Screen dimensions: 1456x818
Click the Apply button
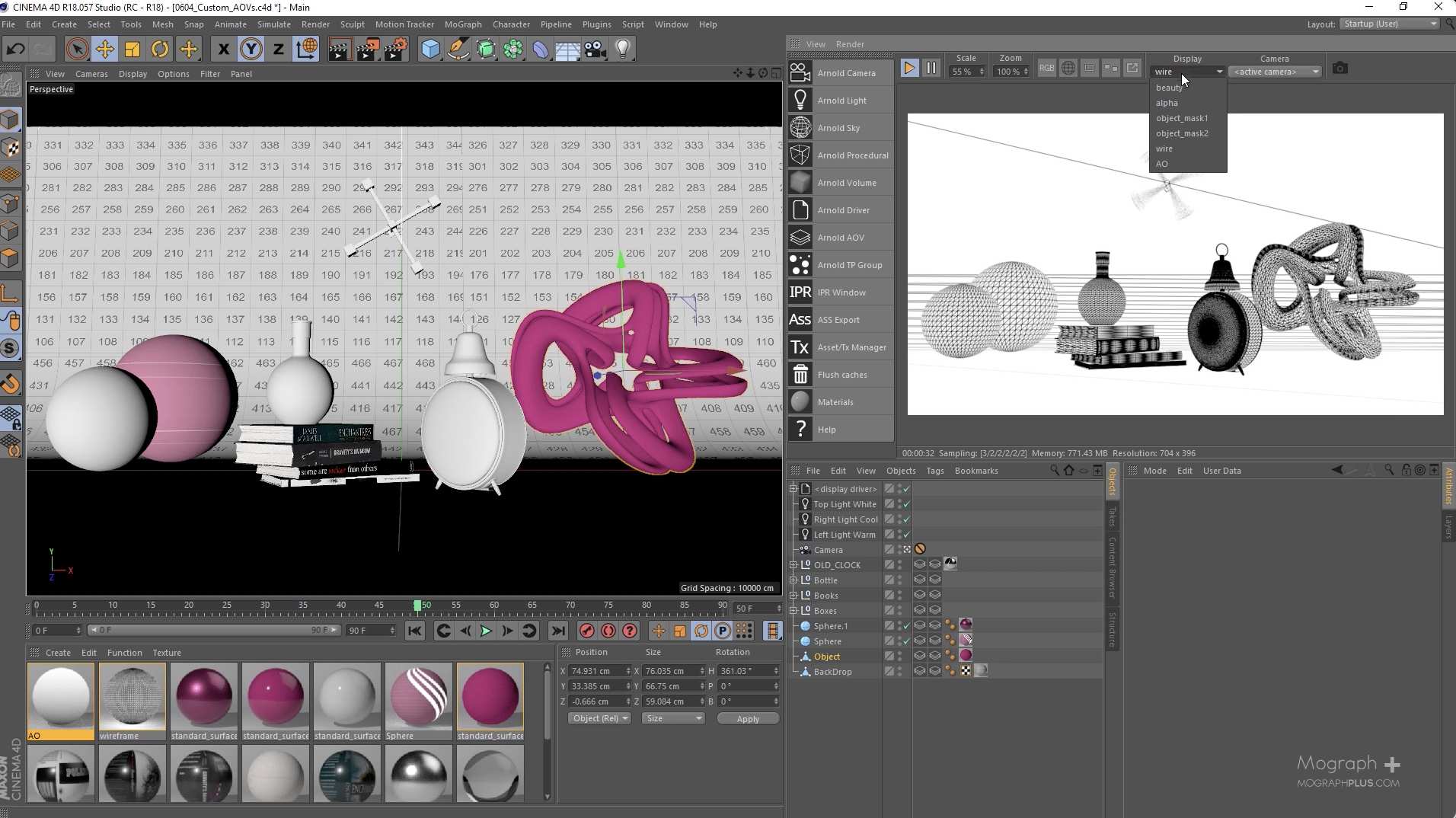[747, 719]
